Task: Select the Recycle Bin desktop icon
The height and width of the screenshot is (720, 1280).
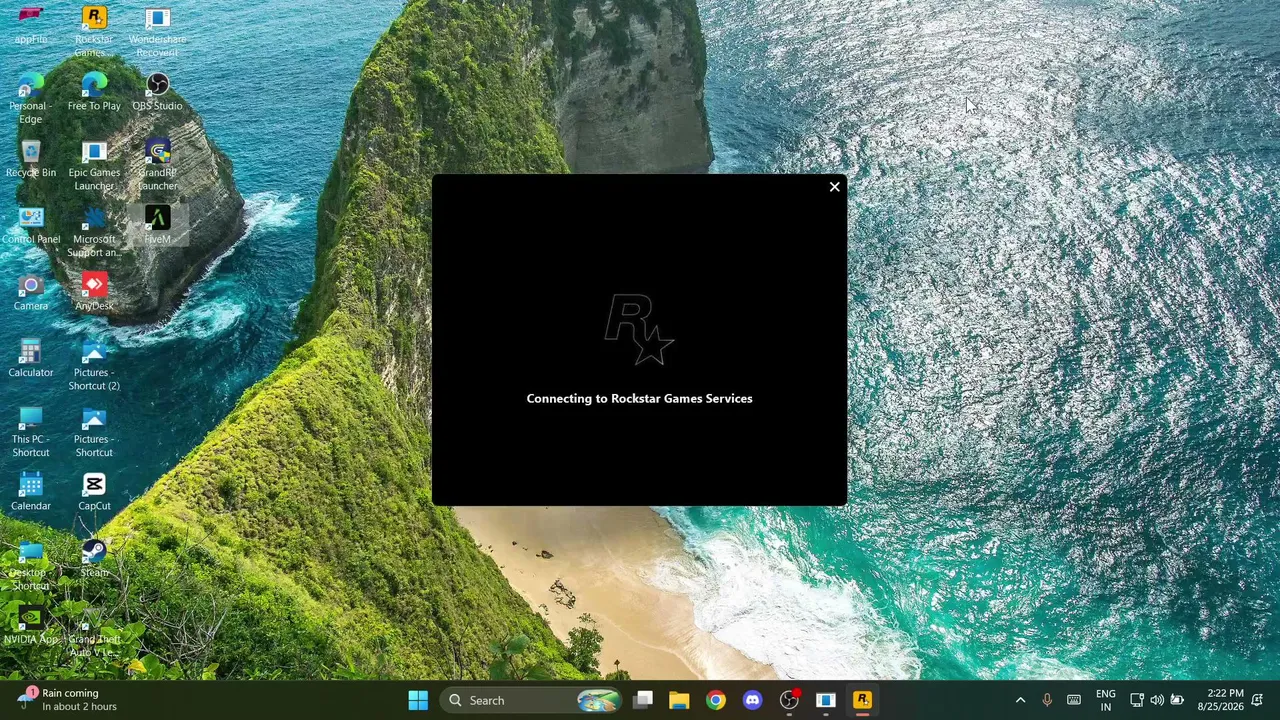Action: coord(31,159)
